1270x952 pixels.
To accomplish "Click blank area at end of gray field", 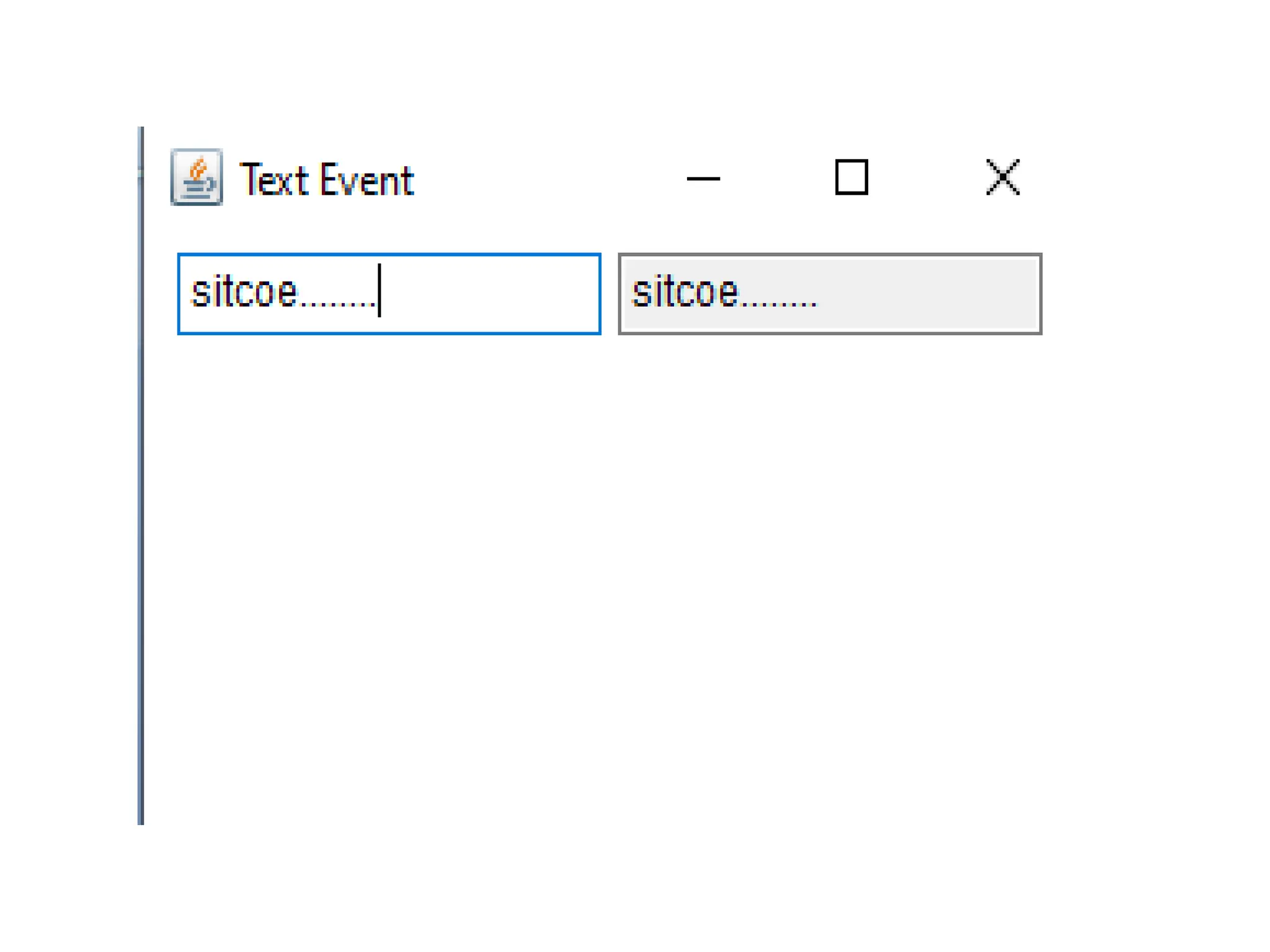I will 930,294.
